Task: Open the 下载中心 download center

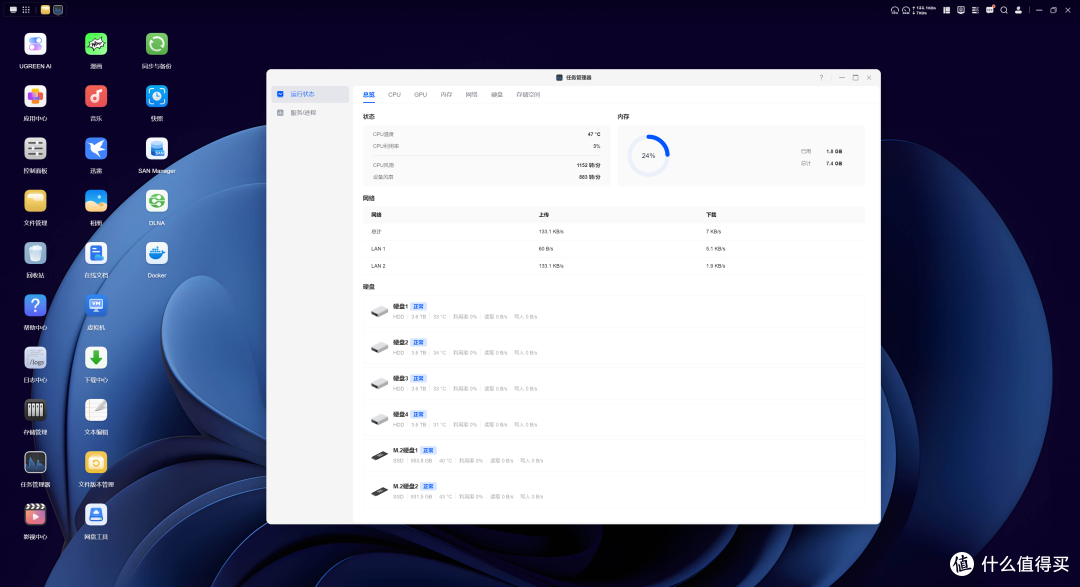Action: tap(96, 358)
